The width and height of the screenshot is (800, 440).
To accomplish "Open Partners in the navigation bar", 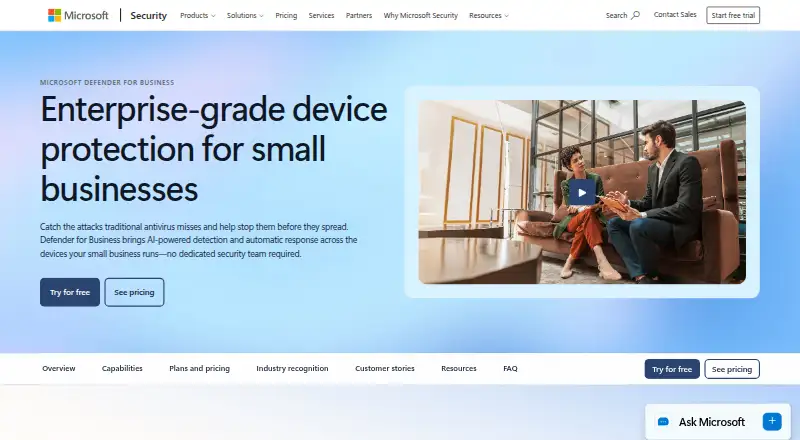I will point(359,15).
